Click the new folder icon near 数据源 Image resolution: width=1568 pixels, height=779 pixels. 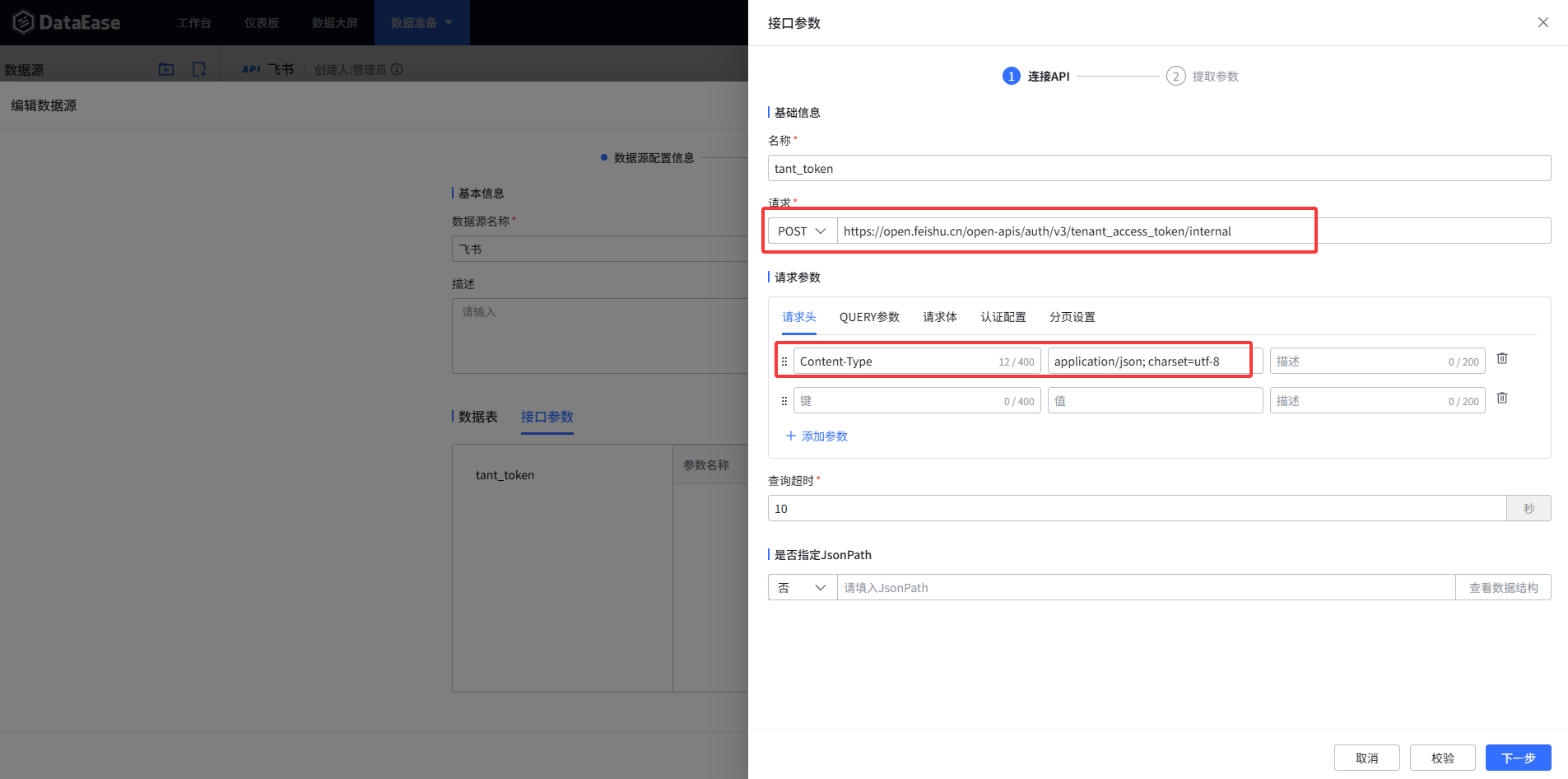(x=165, y=69)
